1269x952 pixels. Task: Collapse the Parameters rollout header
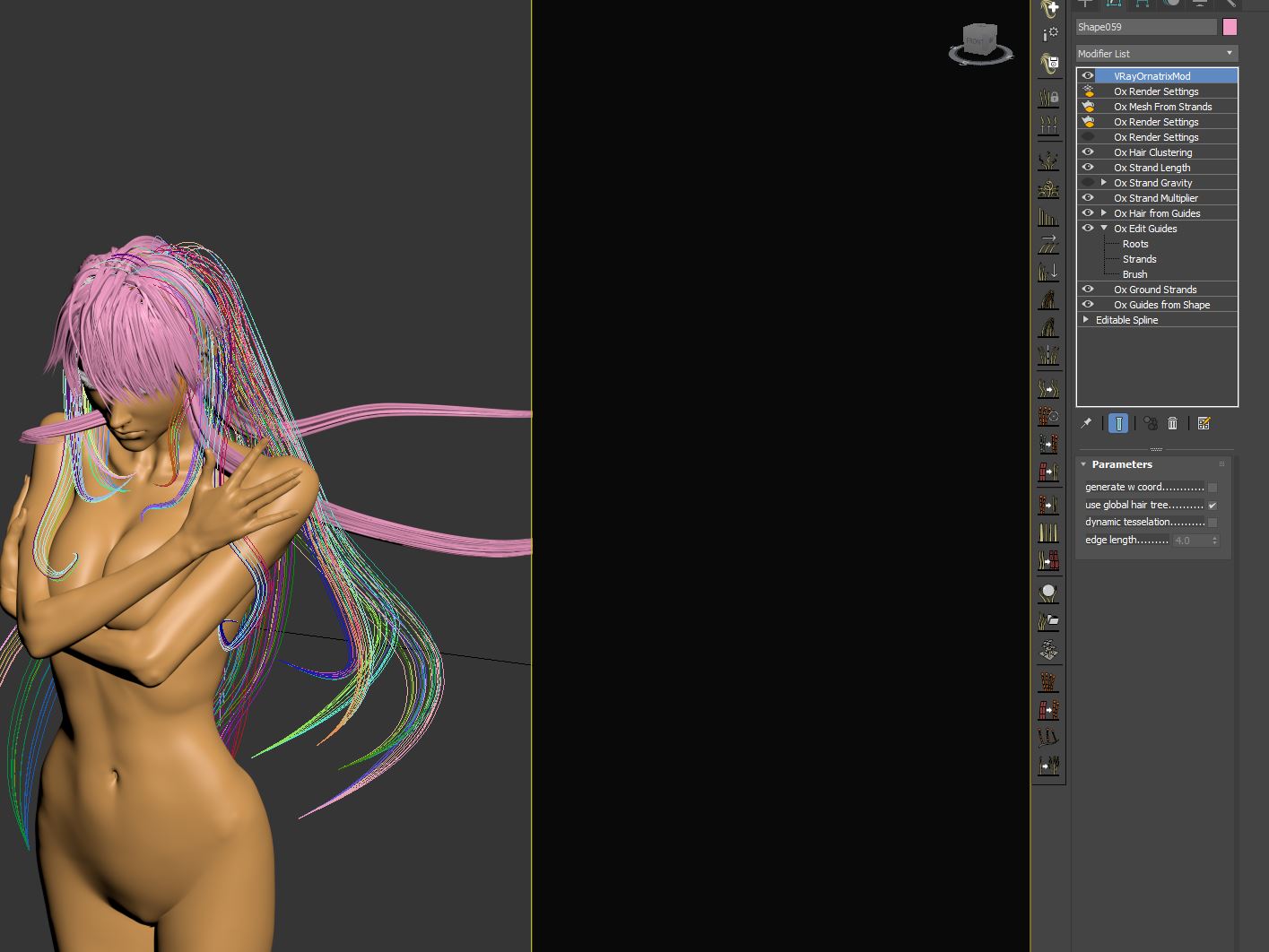pos(1121,464)
